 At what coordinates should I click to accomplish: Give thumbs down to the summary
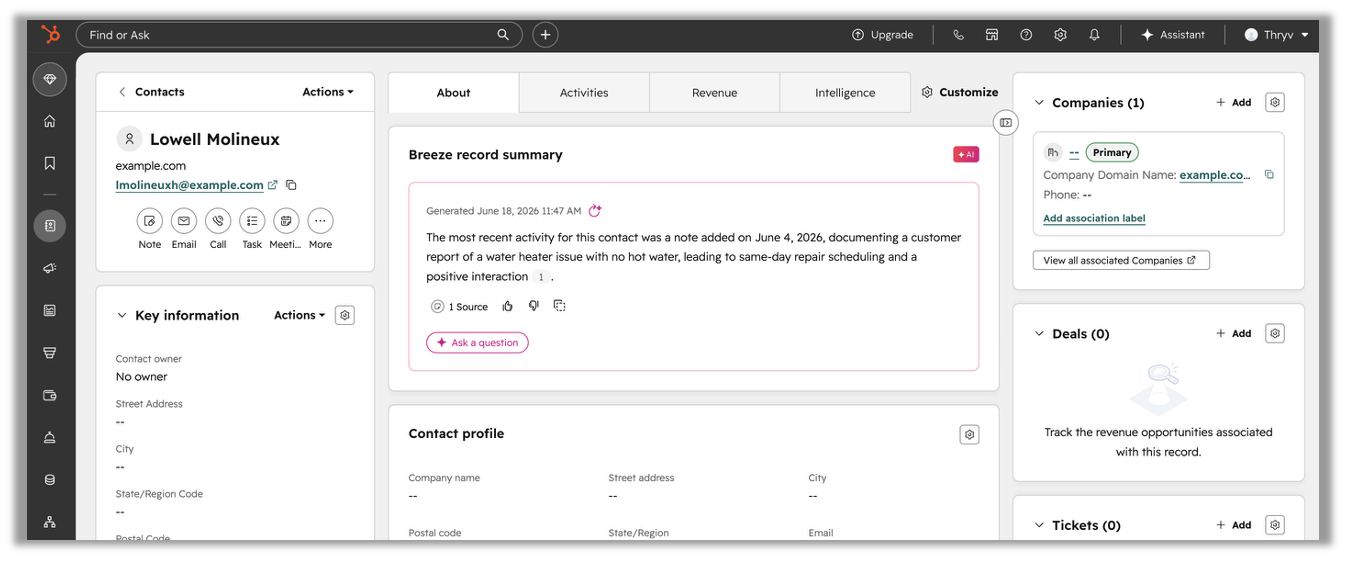coord(534,306)
